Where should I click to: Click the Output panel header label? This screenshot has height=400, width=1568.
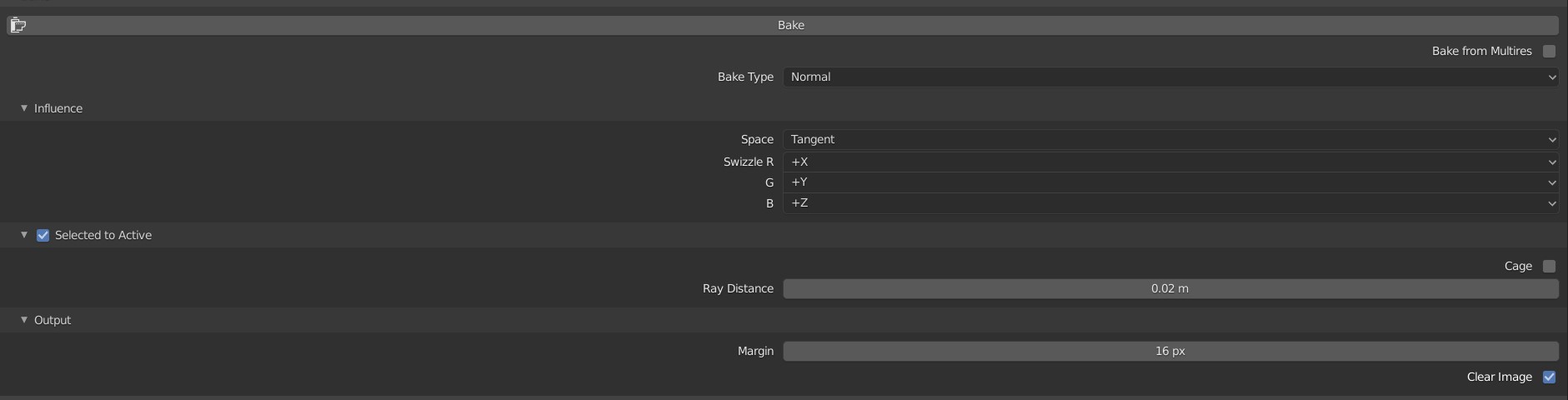point(53,320)
